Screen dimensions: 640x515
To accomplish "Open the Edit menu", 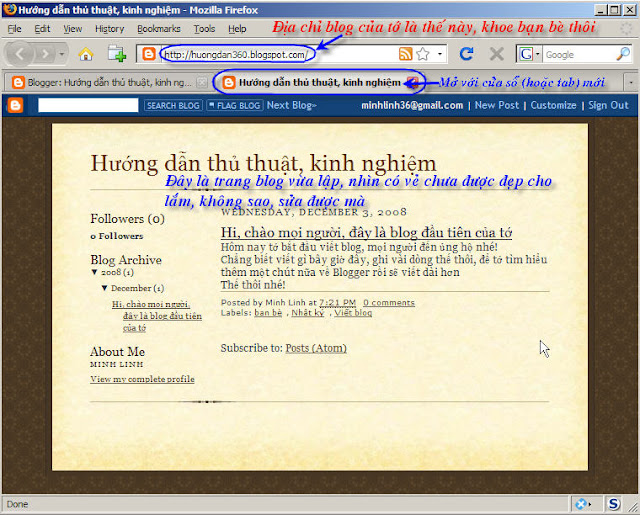I will [42, 29].
